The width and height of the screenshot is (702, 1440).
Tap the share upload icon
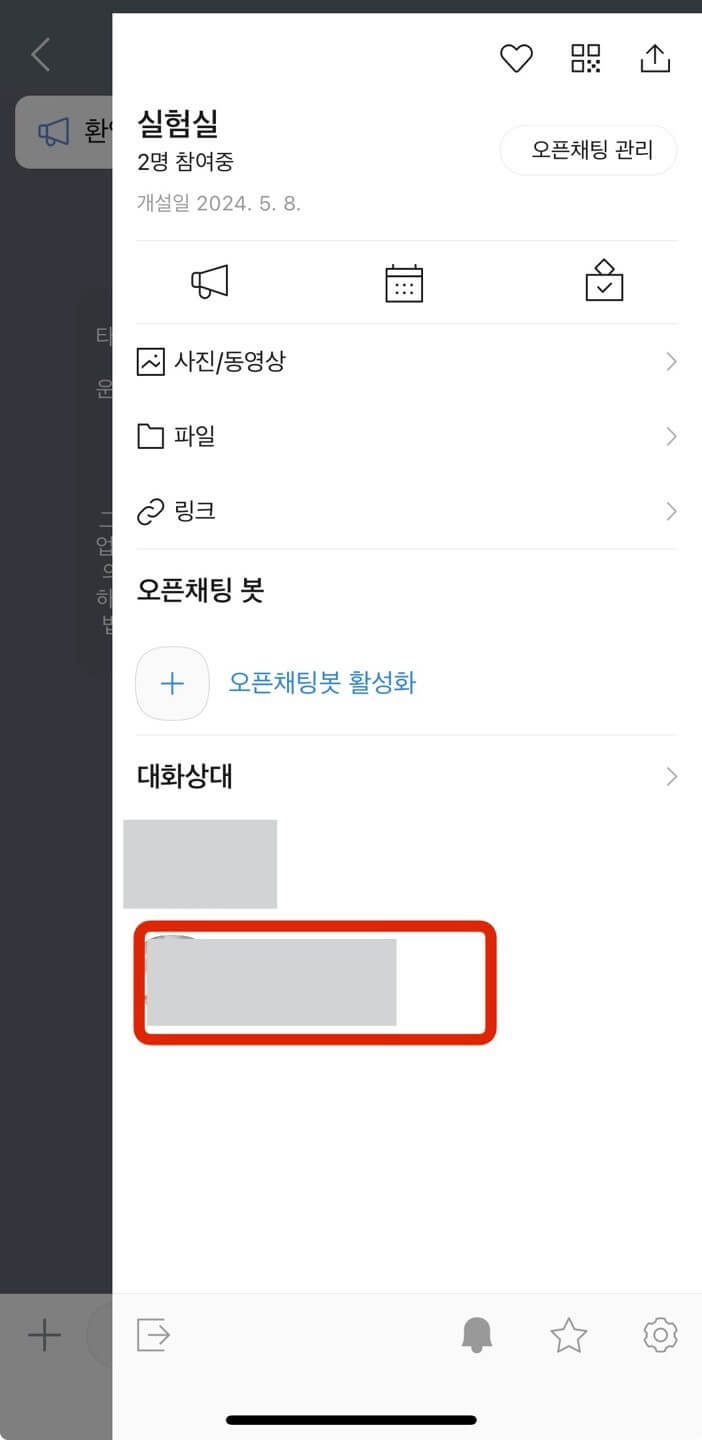tap(655, 58)
